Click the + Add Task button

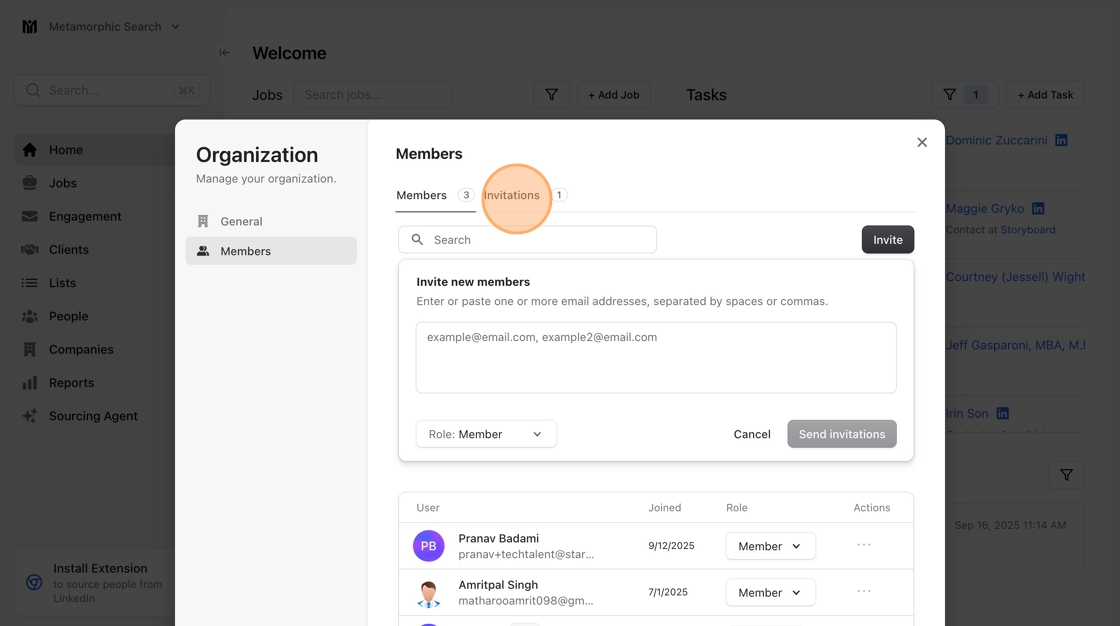(1045, 95)
